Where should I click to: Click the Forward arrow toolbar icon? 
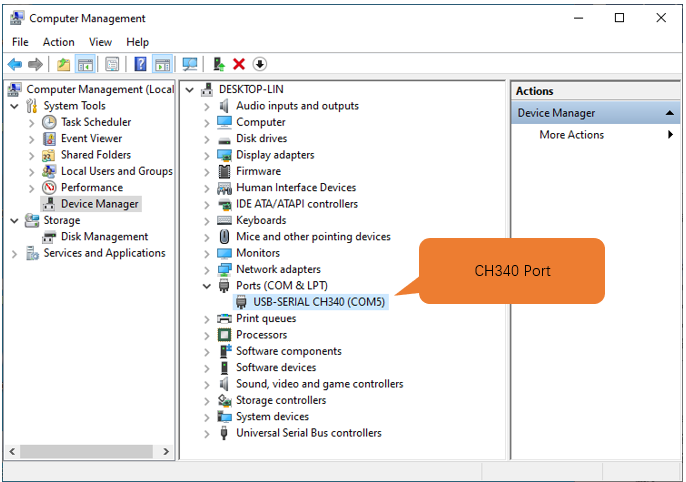click(x=35, y=65)
